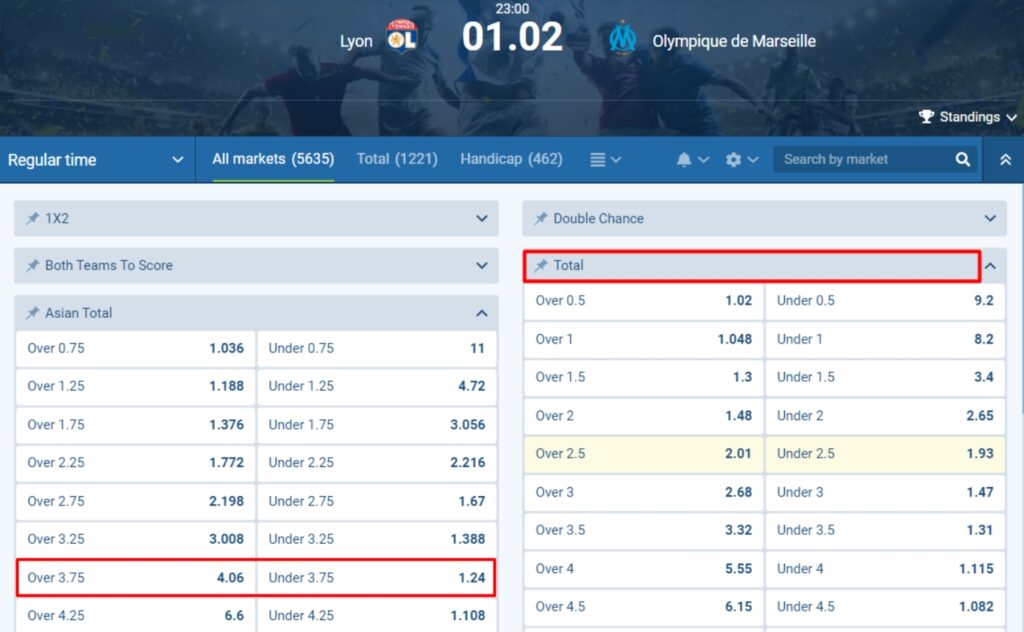Open the settings gear icon
This screenshot has height=632, width=1024.
[x=734, y=160]
